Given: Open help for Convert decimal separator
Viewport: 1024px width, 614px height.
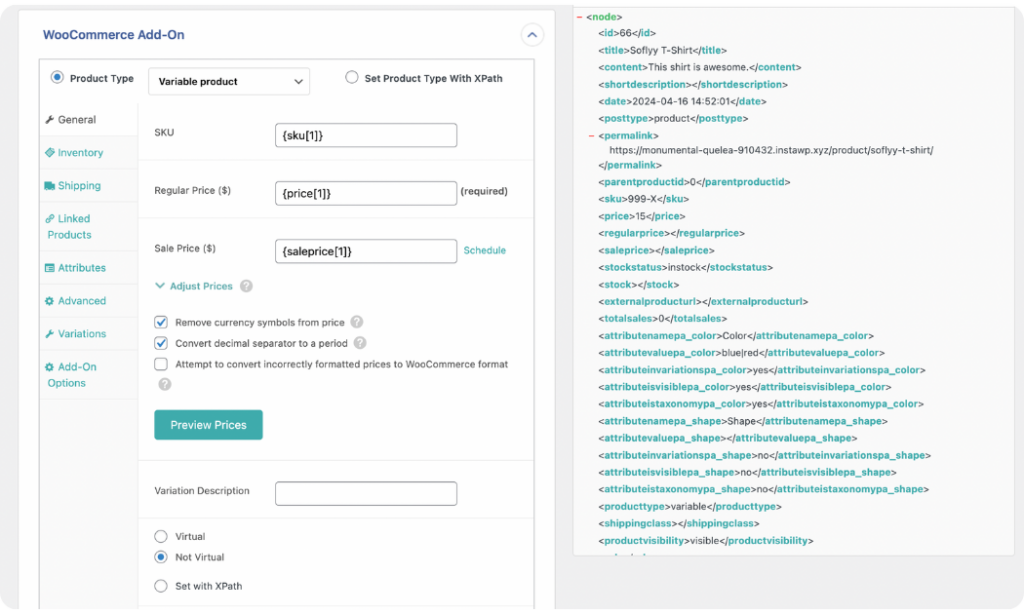Looking at the screenshot, I should click(x=360, y=343).
